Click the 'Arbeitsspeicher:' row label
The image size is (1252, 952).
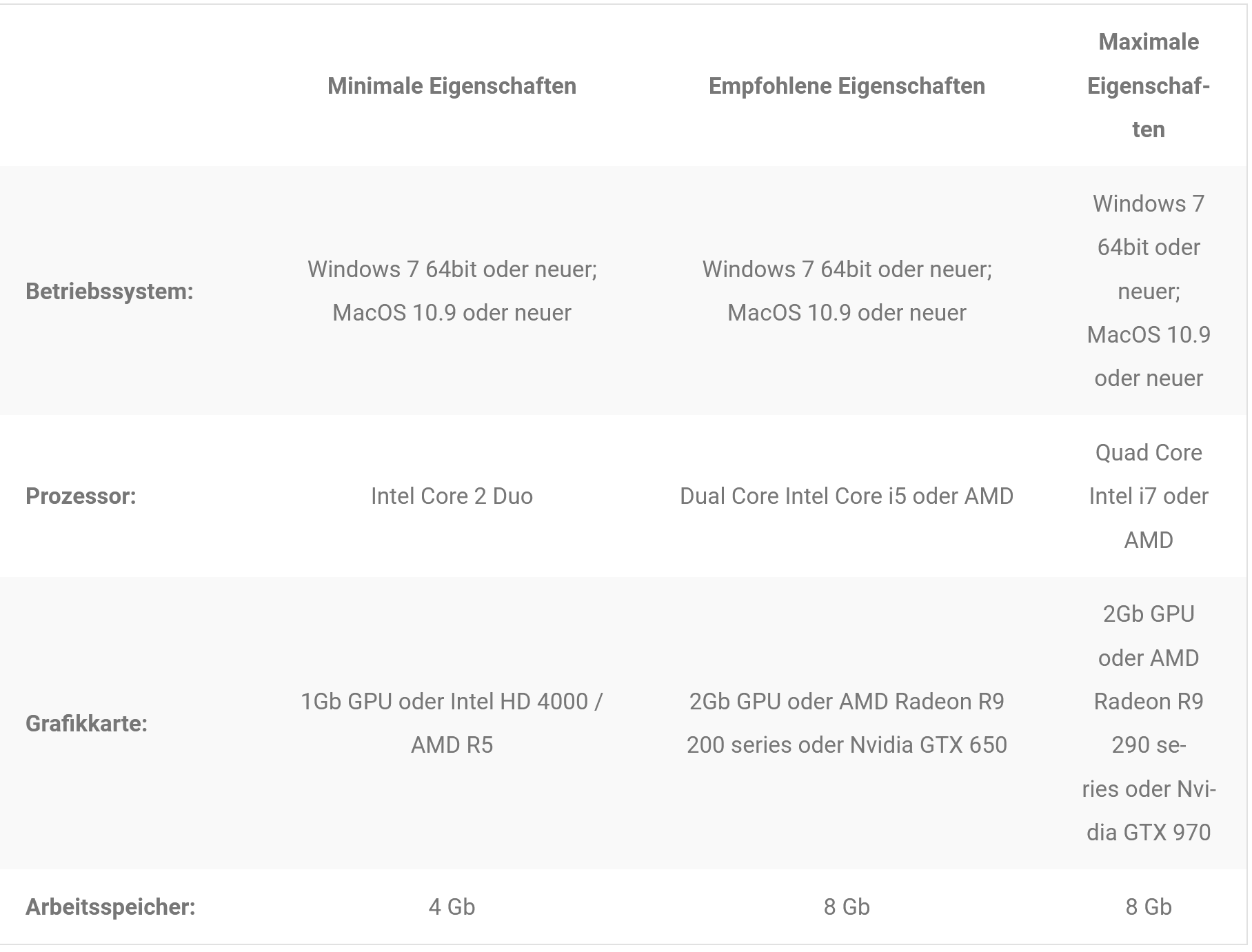point(110,907)
